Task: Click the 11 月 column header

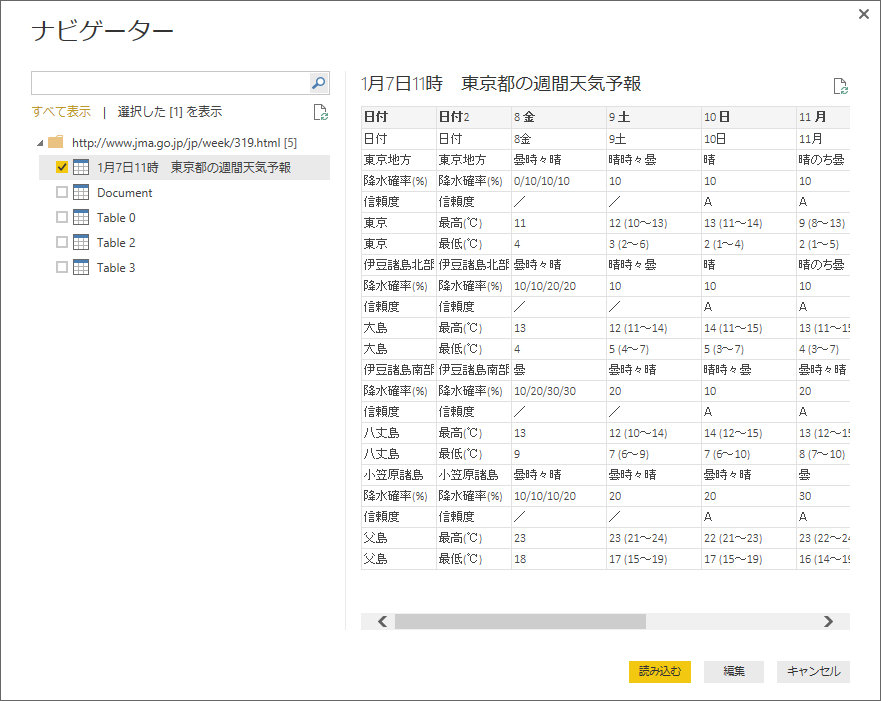Action: 823,117
